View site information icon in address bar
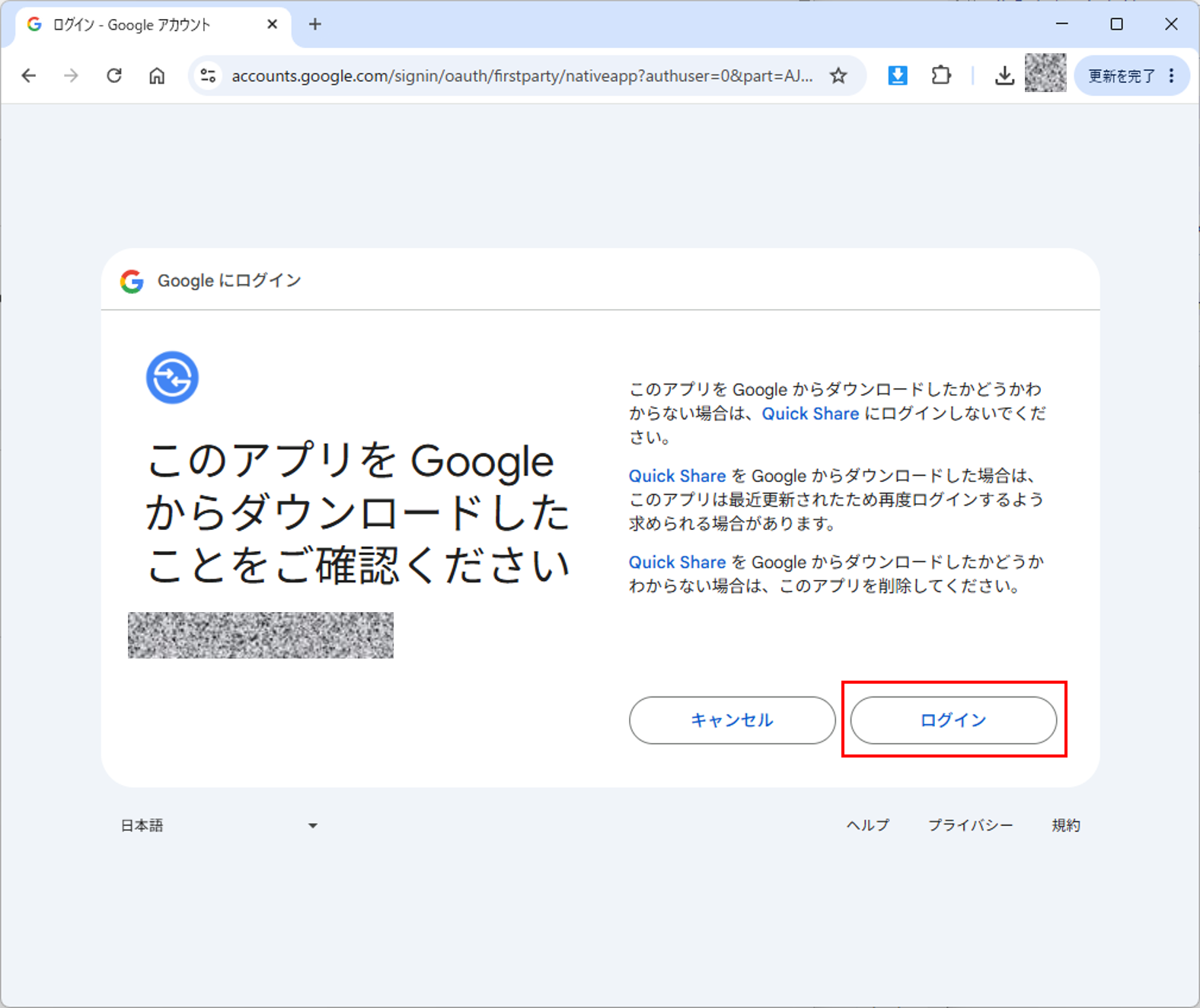The image size is (1200, 1008). click(208, 75)
